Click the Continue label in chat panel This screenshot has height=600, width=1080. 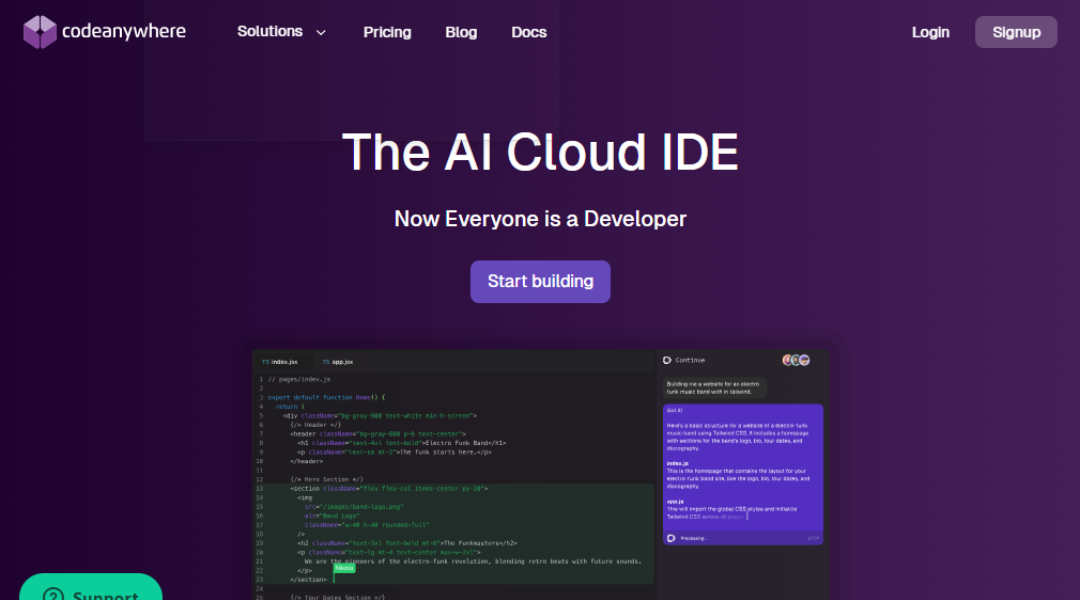coord(689,360)
